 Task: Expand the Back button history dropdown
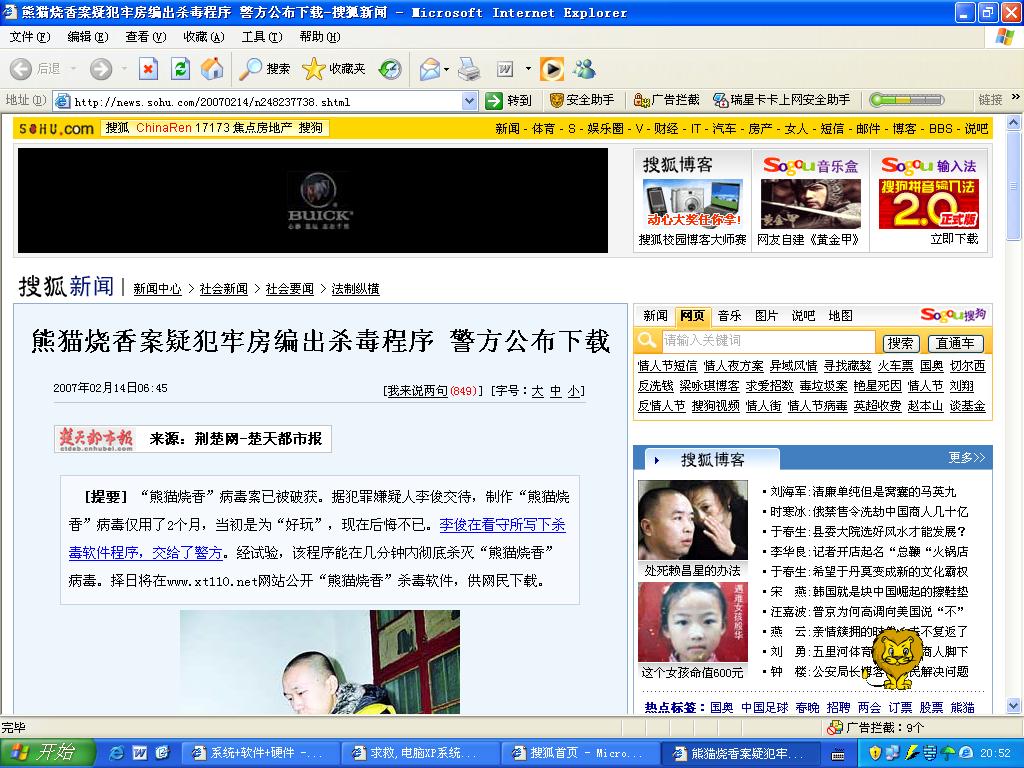[73, 69]
